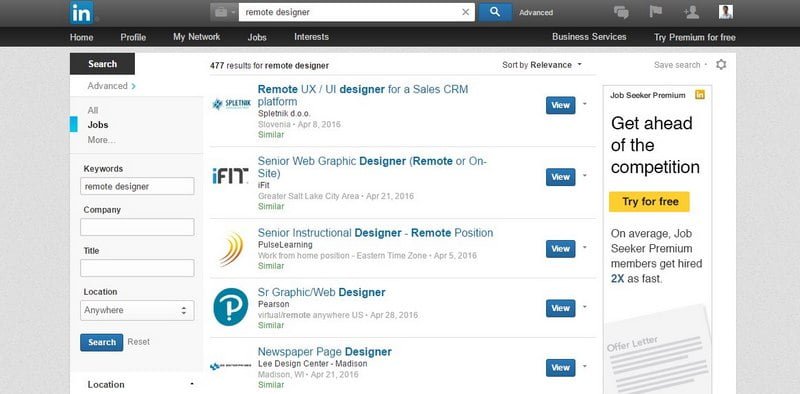Screen dimensions: 800x394
Task: Click the LinkedIn logo icon
Action: (x=82, y=12)
